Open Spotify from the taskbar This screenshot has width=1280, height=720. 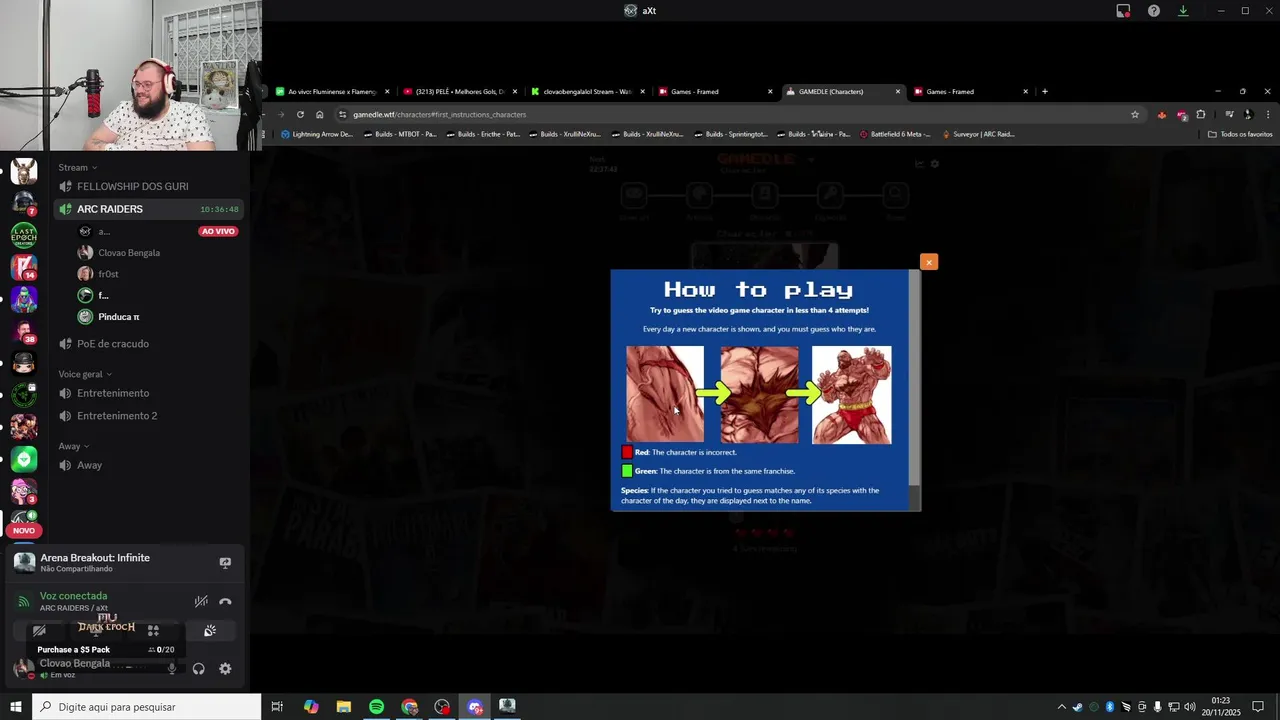(x=376, y=707)
